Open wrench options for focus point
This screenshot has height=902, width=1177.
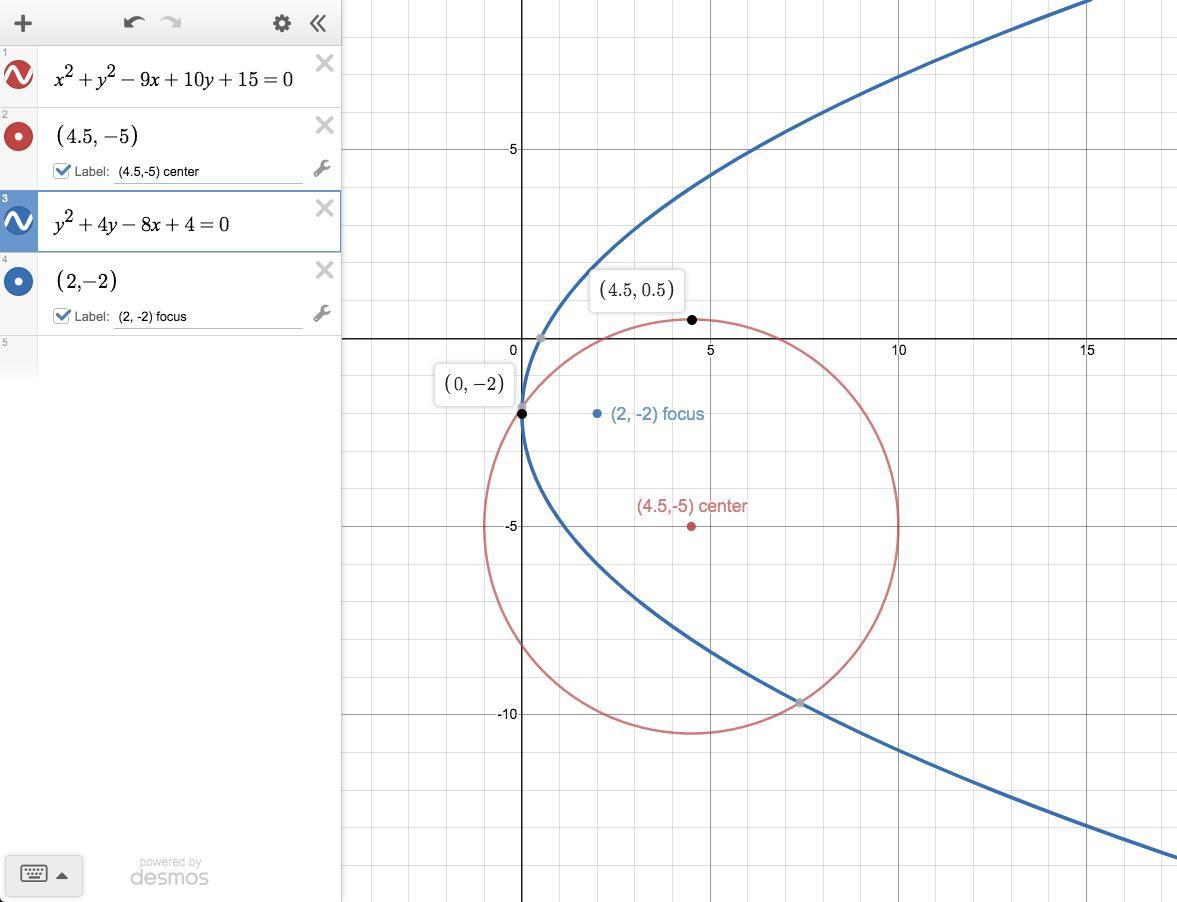pyautogui.click(x=322, y=313)
